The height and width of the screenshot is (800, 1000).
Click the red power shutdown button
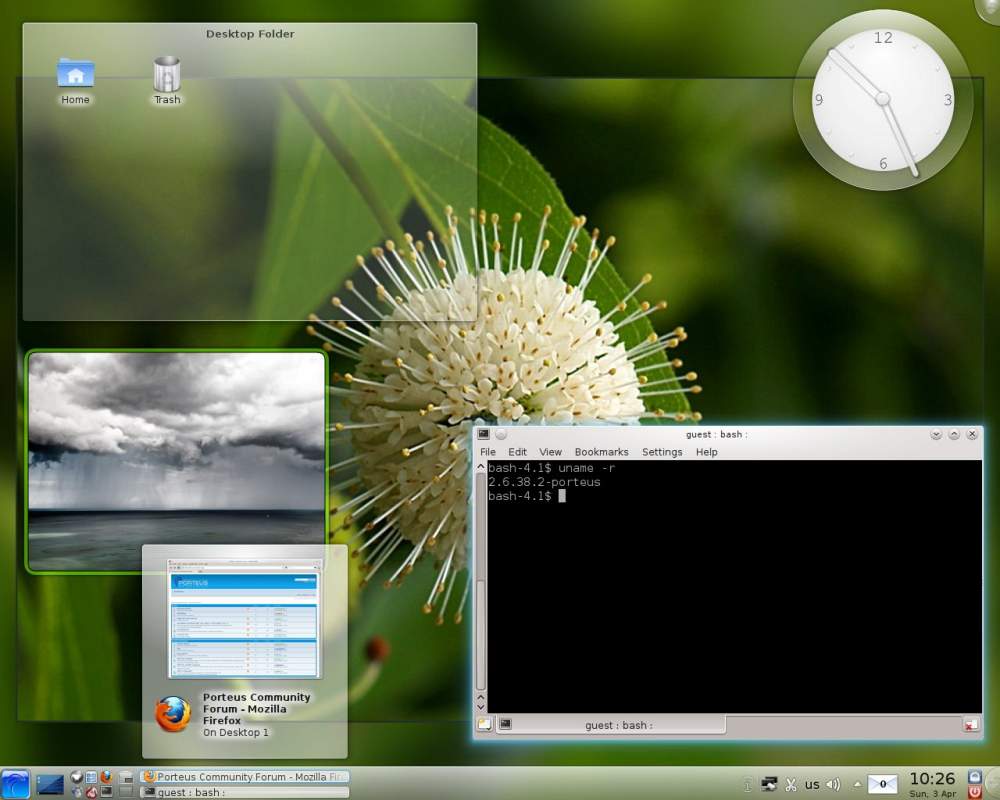[975, 791]
